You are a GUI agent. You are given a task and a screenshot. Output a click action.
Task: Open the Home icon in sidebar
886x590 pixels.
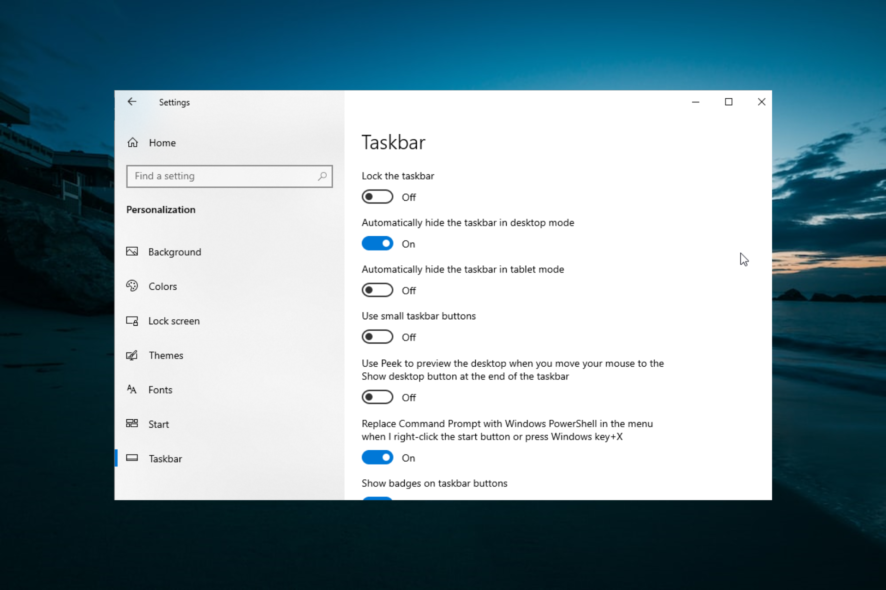[133, 142]
